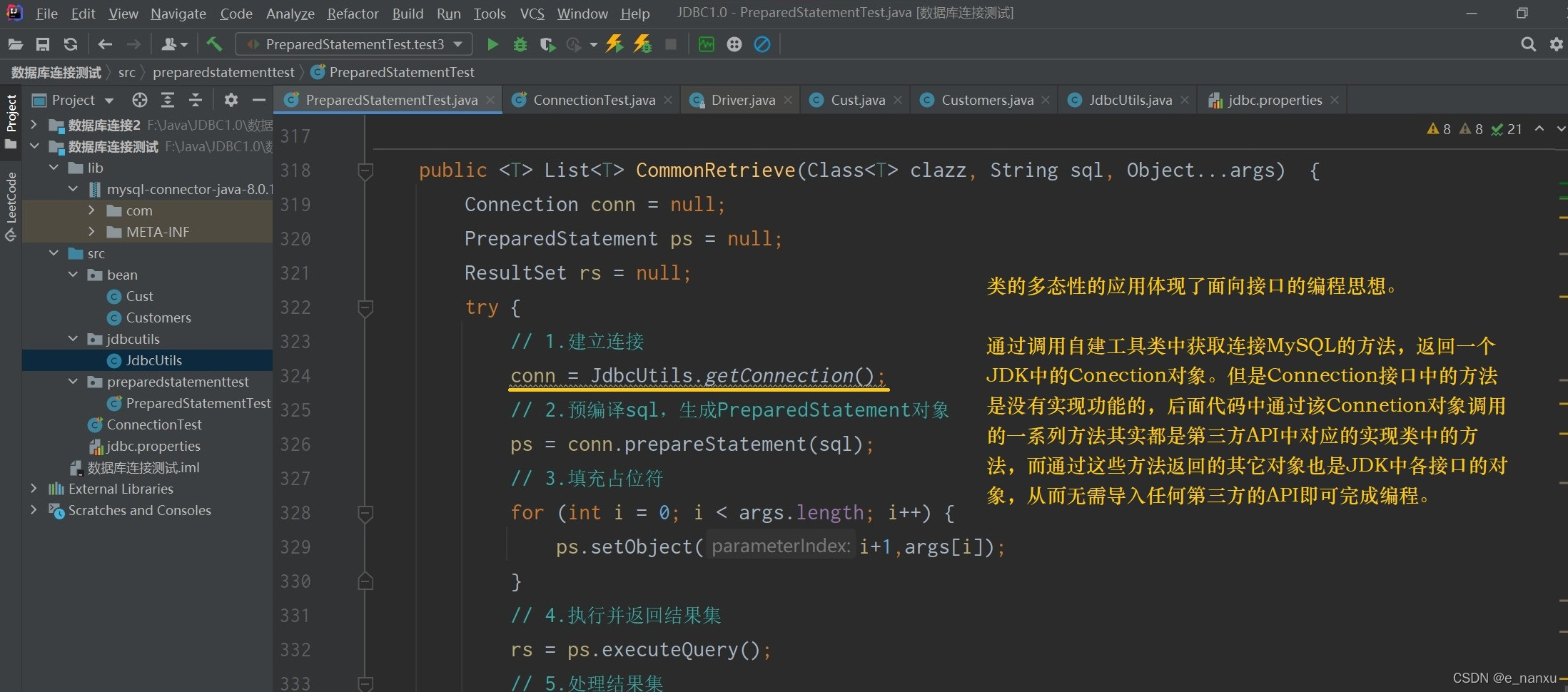Expand the 数据库连接2 module node
The height and width of the screenshot is (692, 1568).
point(34,125)
